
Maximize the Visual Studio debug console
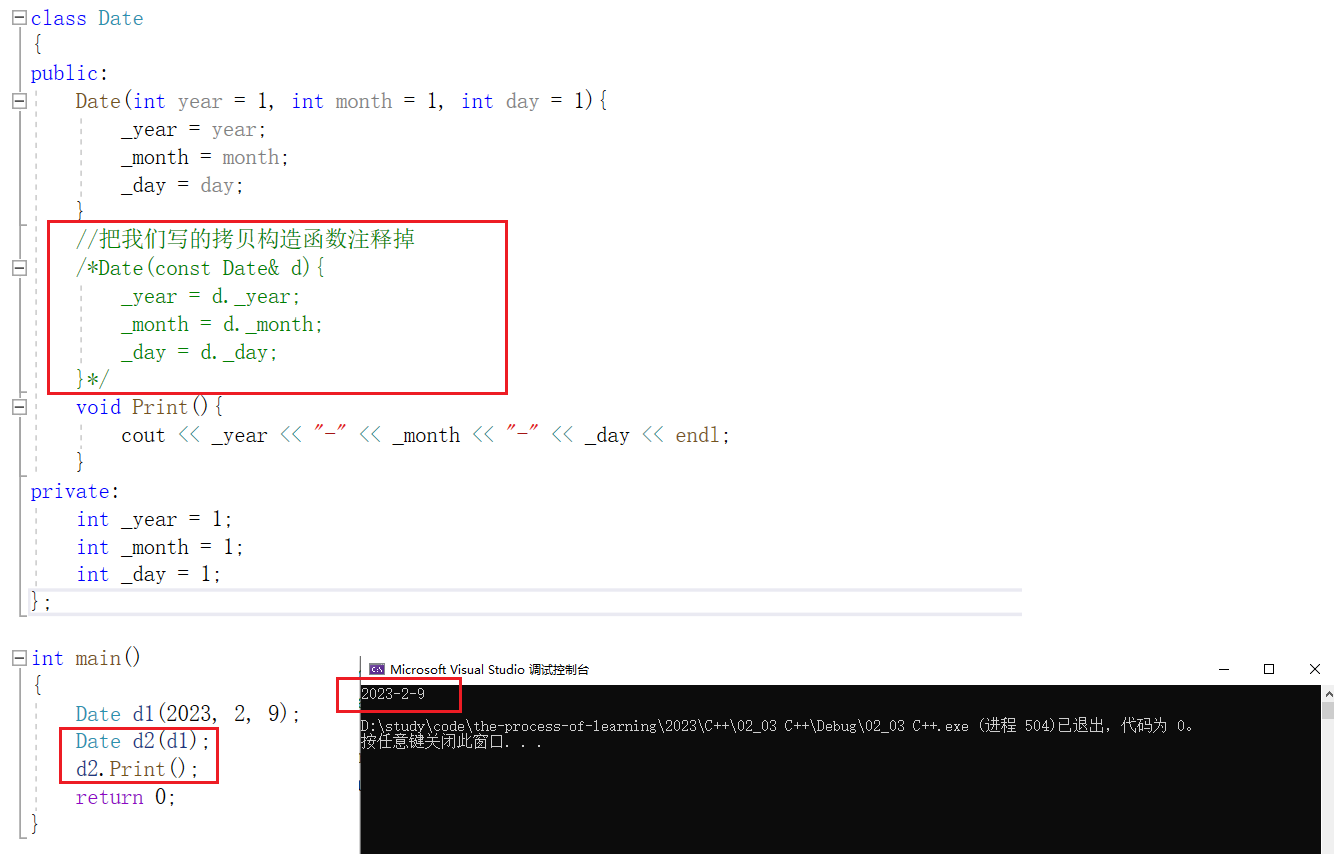pos(1269,669)
